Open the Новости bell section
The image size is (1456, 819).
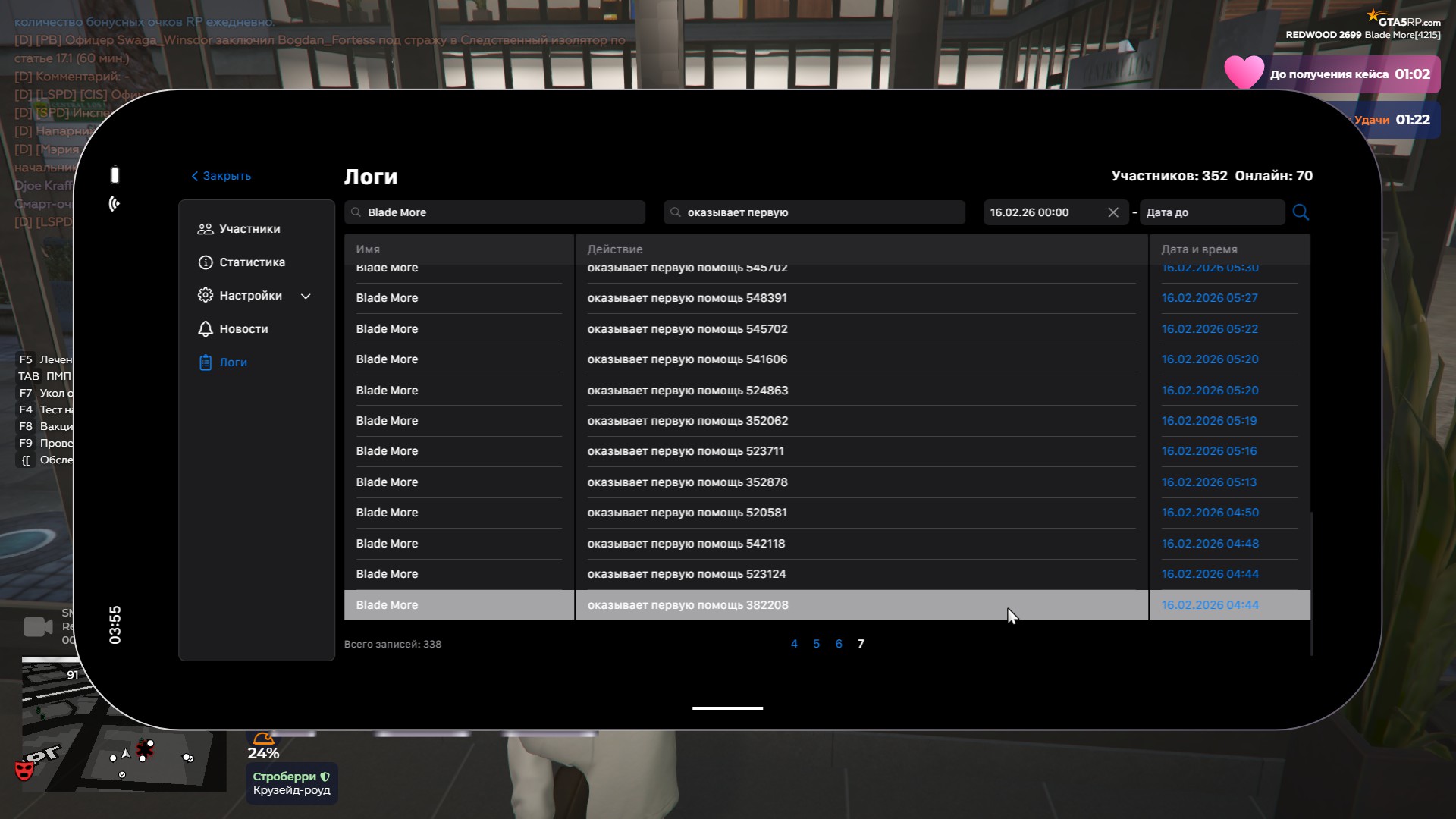coord(243,329)
